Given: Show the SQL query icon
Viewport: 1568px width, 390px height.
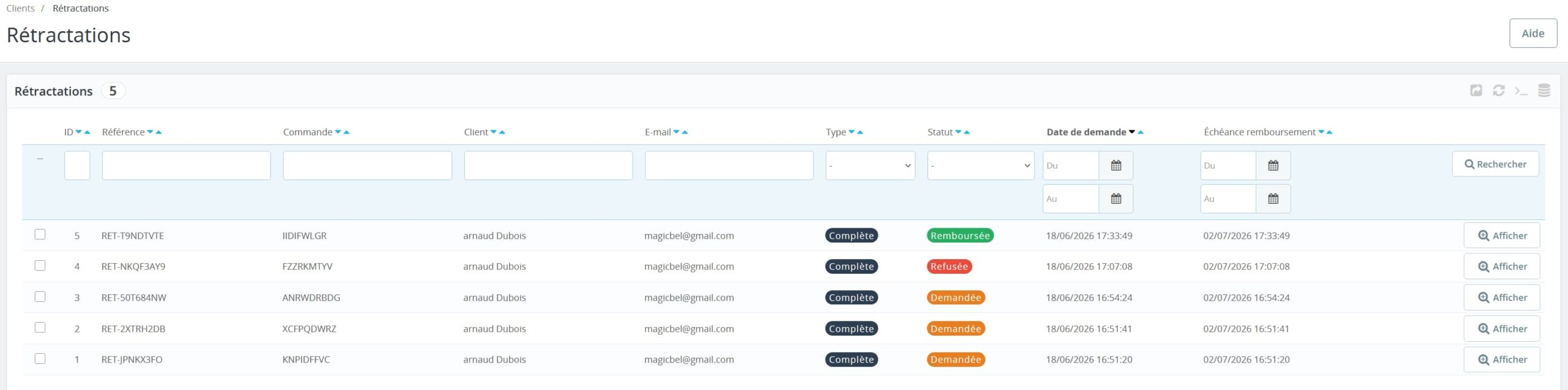Looking at the screenshot, I should click(x=1521, y=91).
